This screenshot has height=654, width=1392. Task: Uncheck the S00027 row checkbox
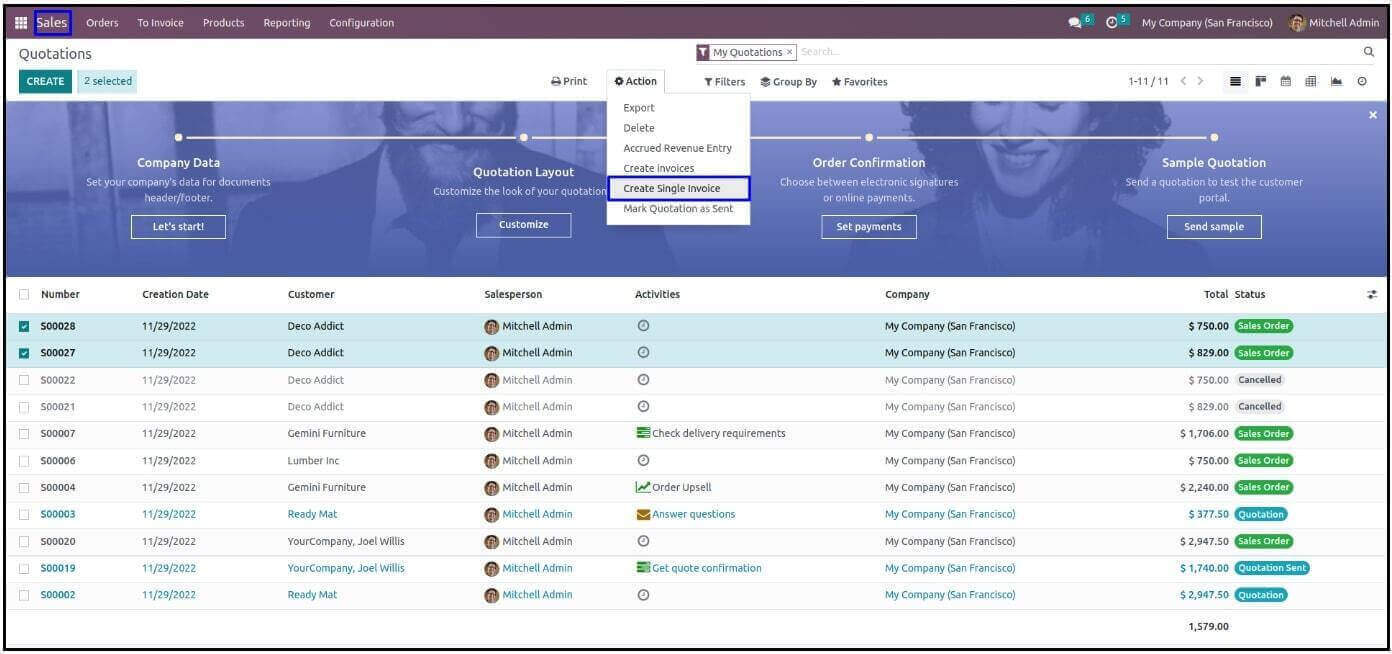click(x=24, y=352)
